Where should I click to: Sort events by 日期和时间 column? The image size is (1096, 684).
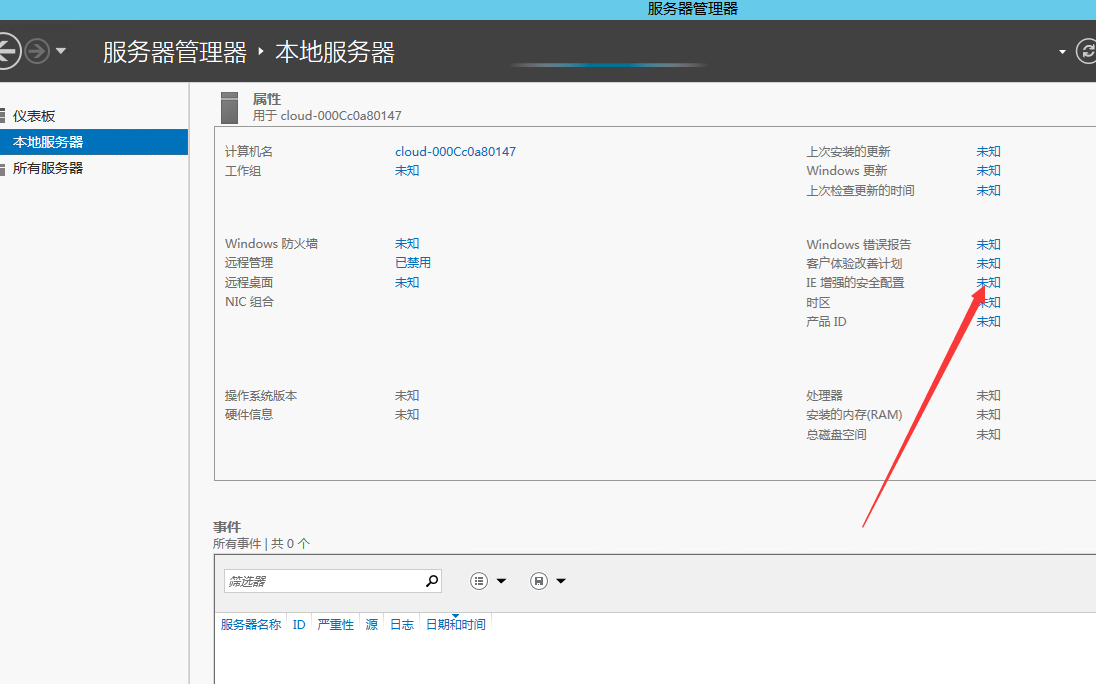pyautogui.click(x=456, y=625)
